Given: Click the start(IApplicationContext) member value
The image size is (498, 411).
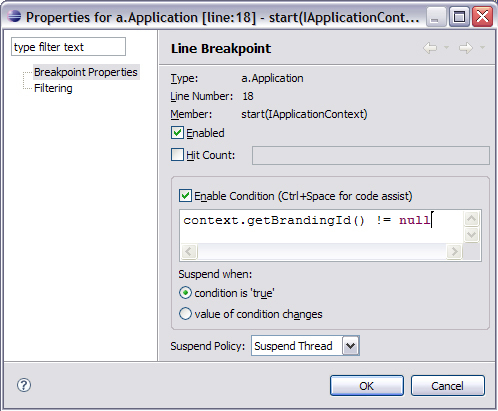Looking at the screenshot, I should (x=304, y=114).
